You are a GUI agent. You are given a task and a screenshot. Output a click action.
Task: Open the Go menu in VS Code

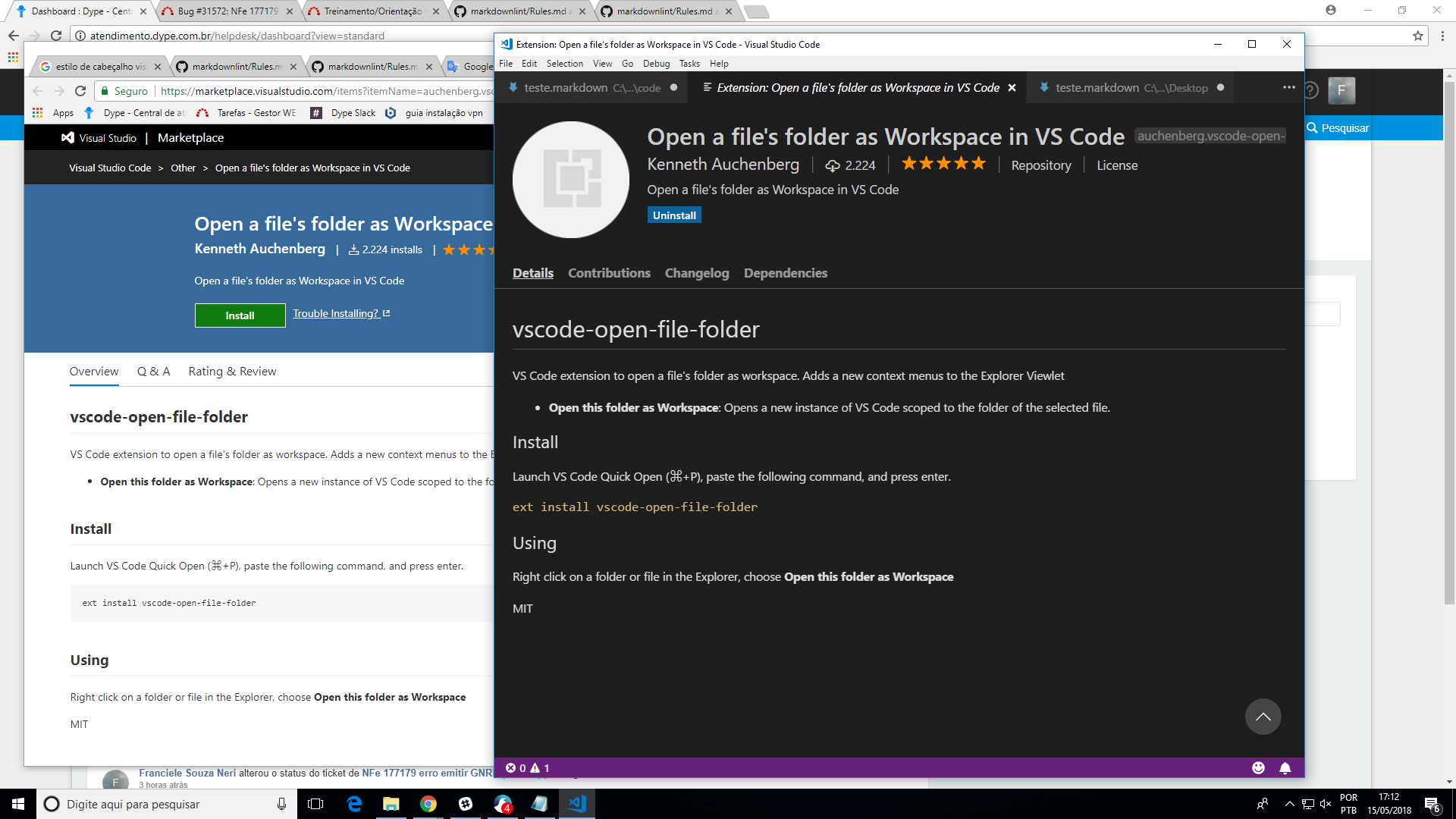coord(627,64)
